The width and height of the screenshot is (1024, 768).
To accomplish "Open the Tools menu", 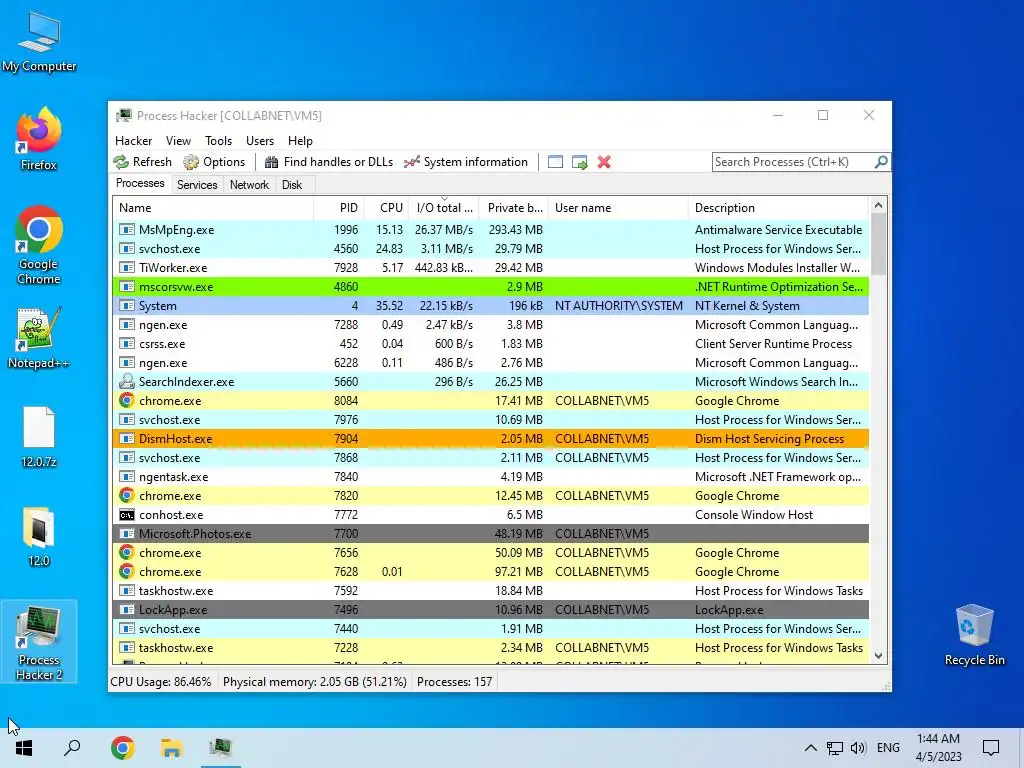I will point(218,141).
